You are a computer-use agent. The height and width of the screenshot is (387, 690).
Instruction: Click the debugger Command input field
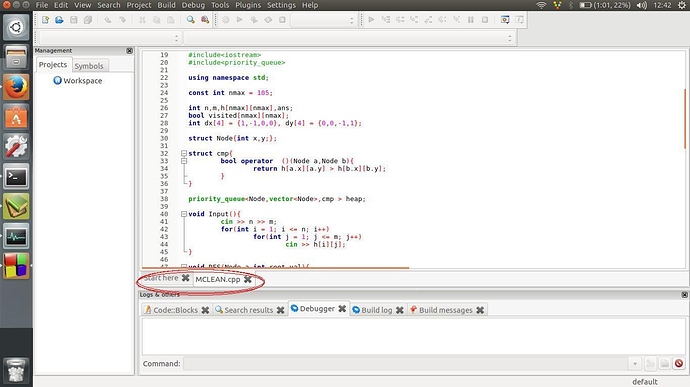click(406, 364)
